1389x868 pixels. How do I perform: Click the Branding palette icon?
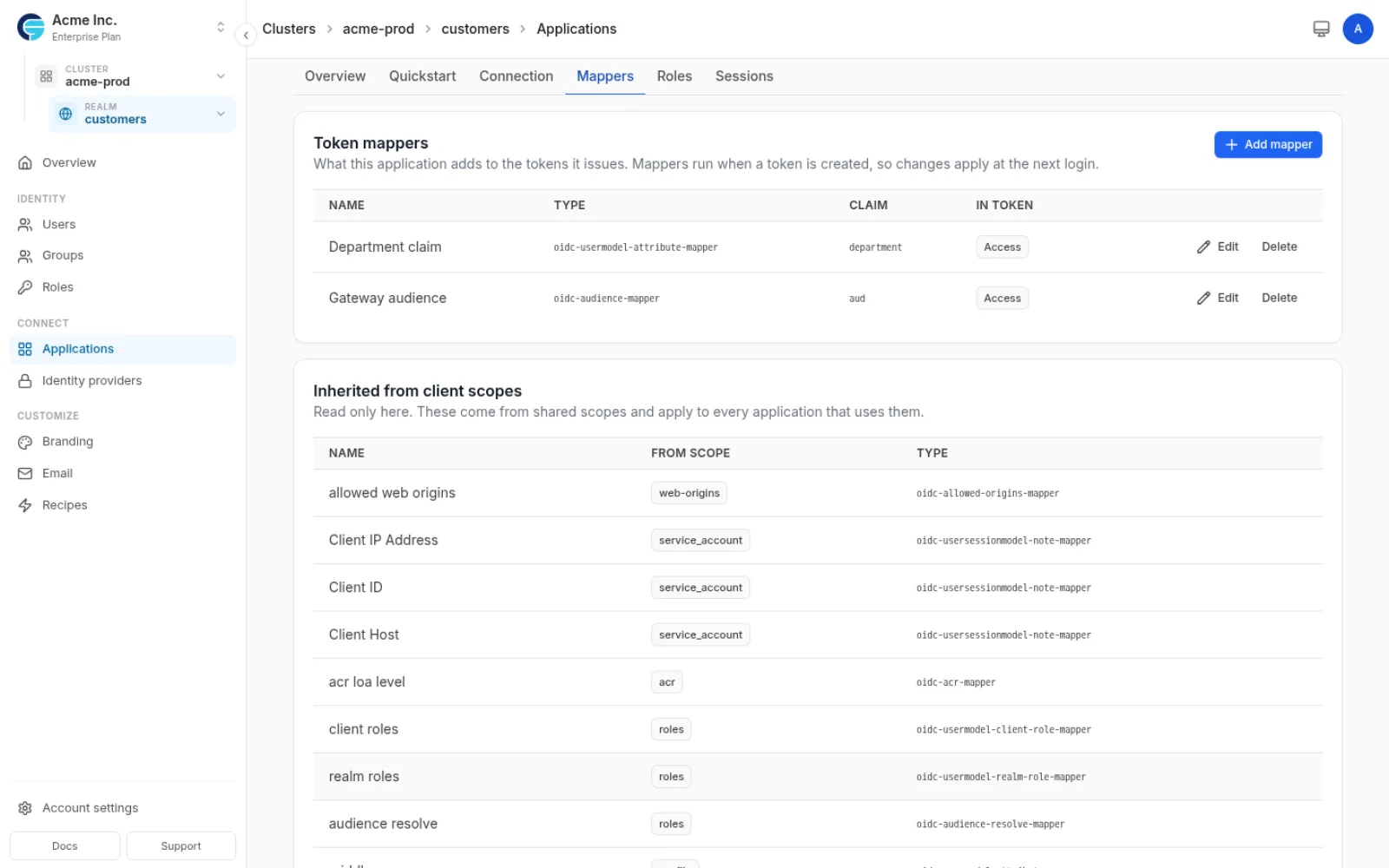tap(25, 442)
